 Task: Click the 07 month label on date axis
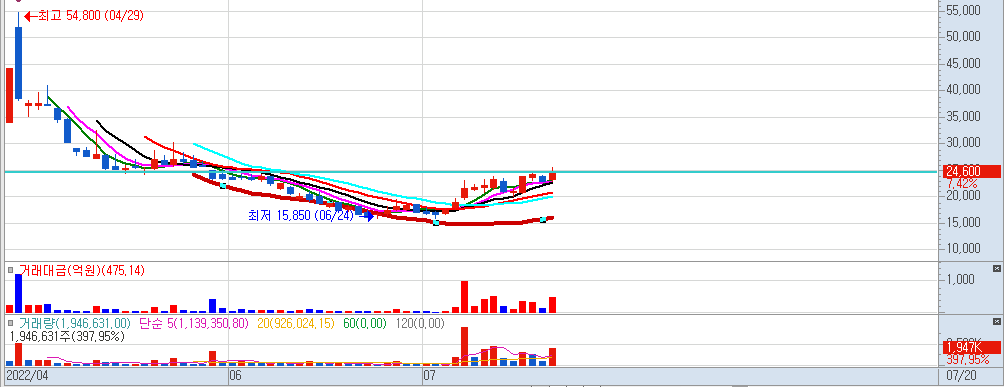(430, 375)
